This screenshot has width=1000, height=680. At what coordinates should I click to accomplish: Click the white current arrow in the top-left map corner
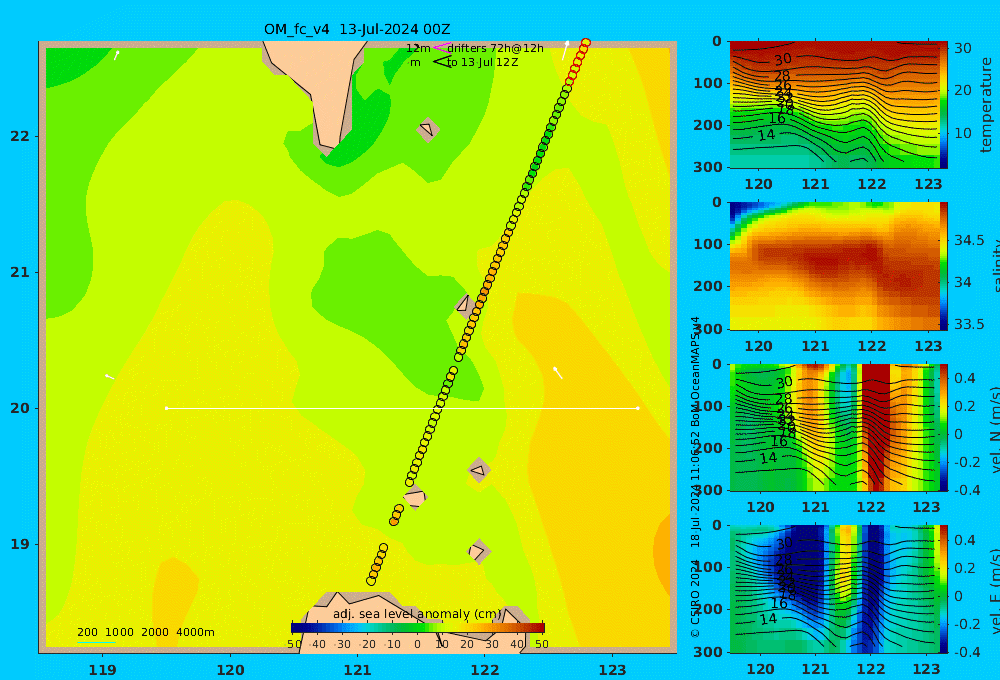pyautogui.click(x=117, y=55)
